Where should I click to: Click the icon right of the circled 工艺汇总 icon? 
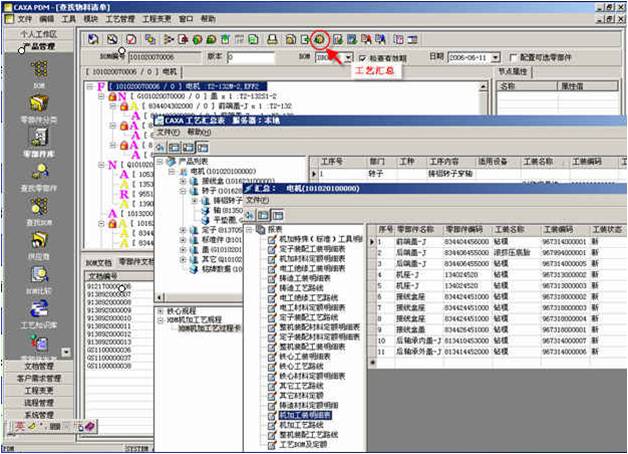338,39
